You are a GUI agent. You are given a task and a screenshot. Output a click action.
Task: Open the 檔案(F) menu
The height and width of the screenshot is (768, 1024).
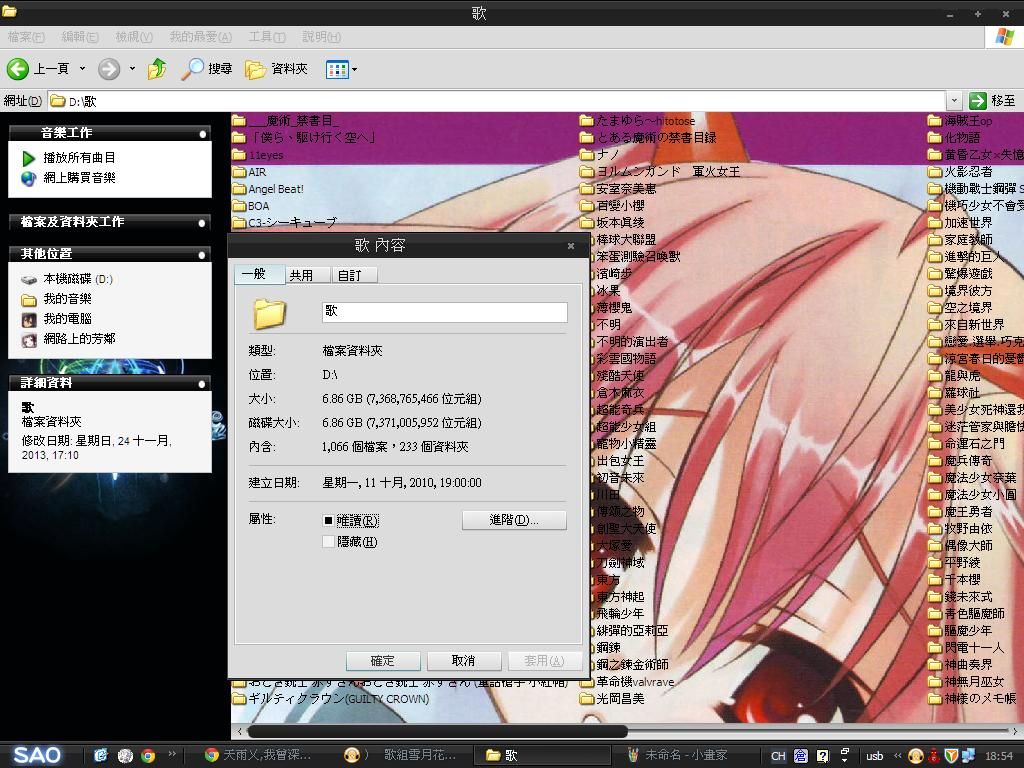(26, 37)
